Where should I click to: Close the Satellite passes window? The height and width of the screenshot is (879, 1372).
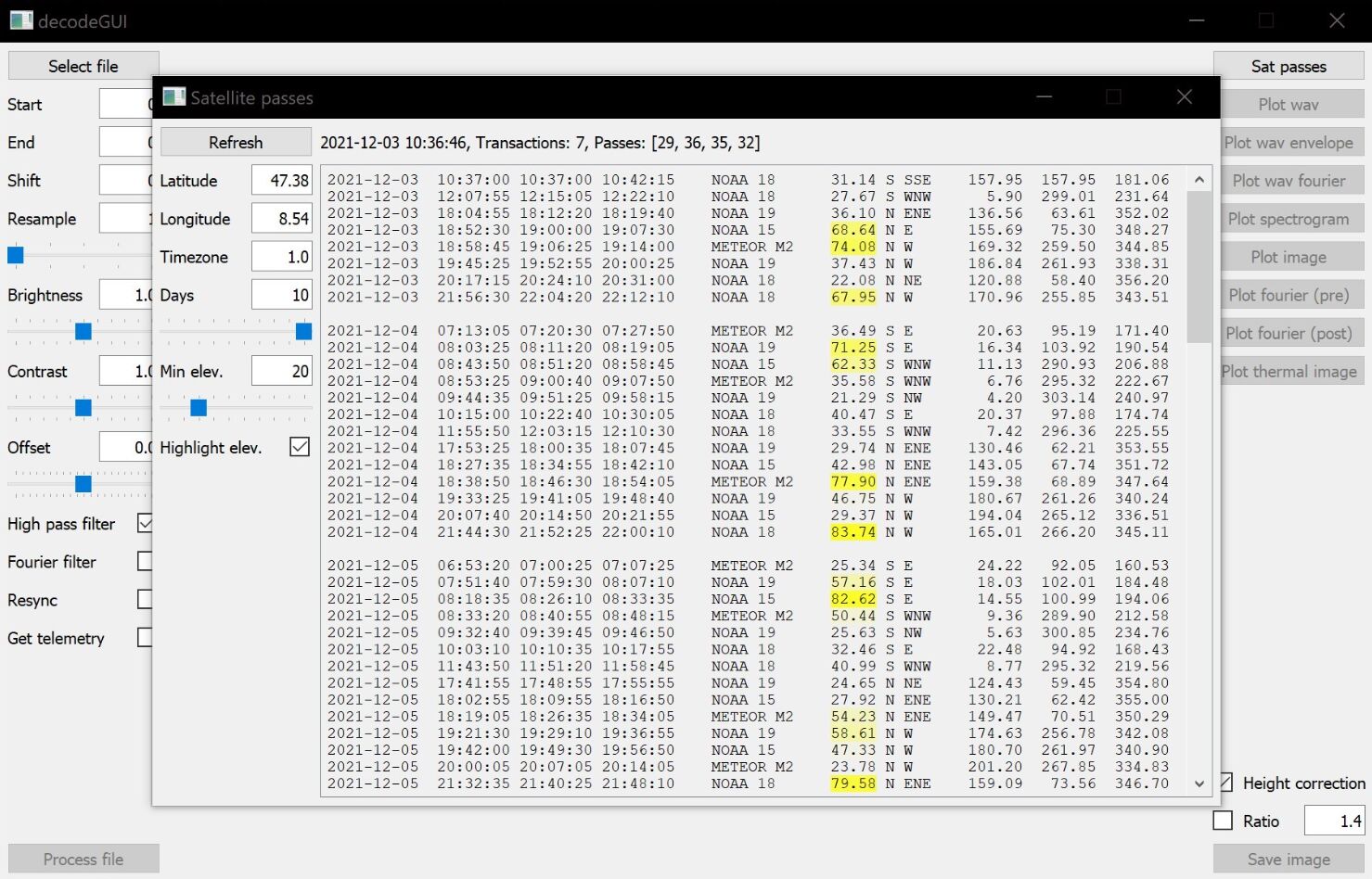tap(1184, 96)
